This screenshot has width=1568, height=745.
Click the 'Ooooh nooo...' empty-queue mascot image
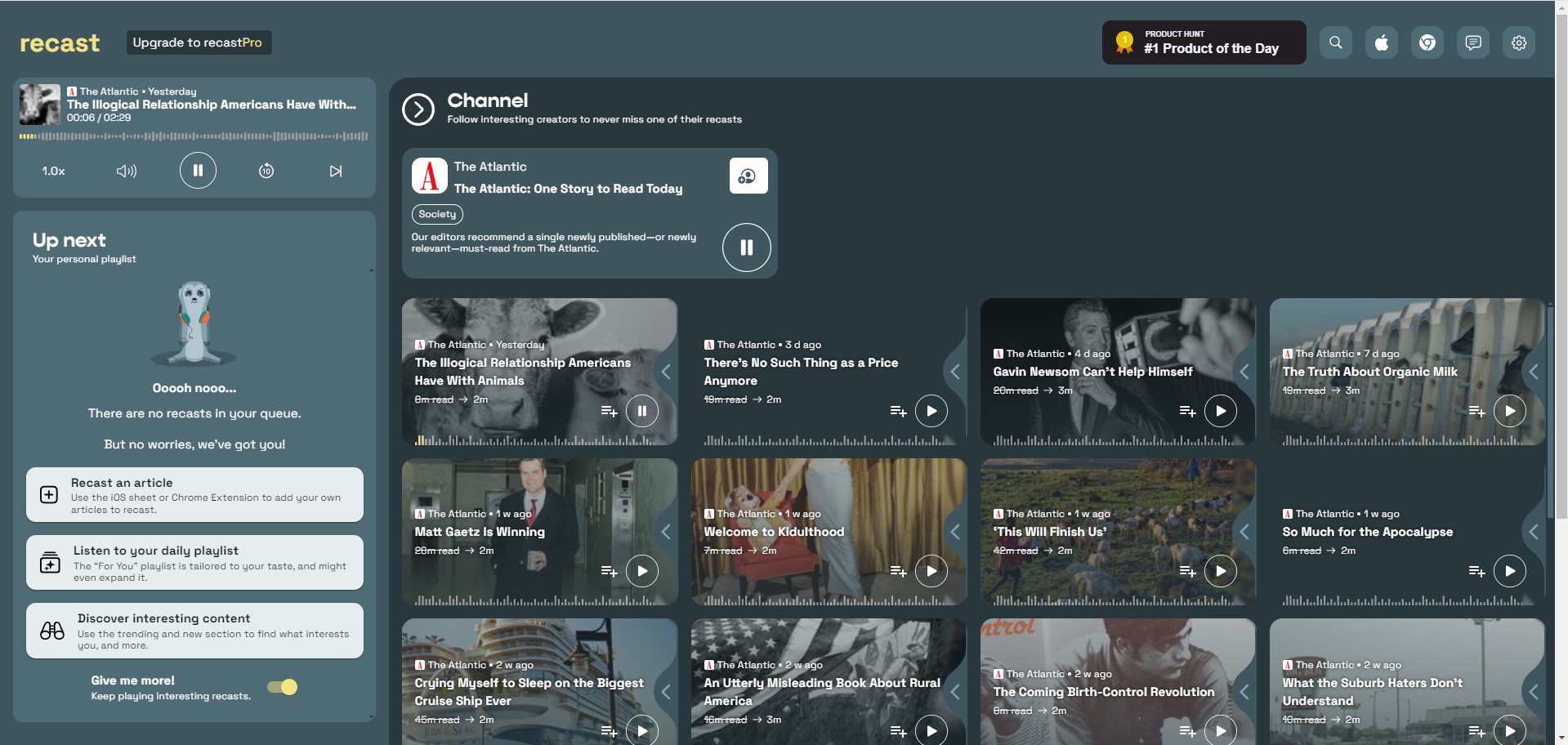coord(194,323)
